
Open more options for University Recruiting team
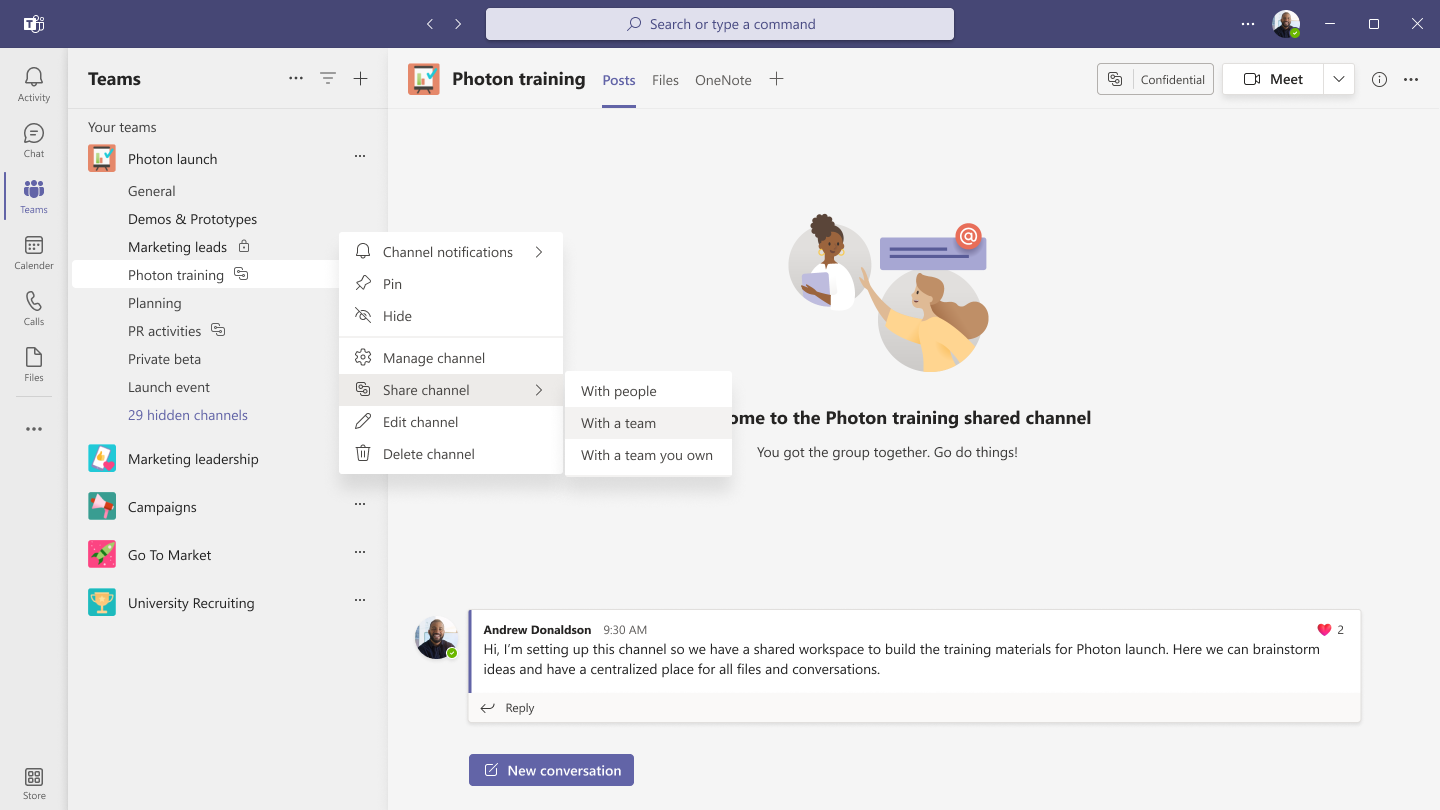(360, 600)
